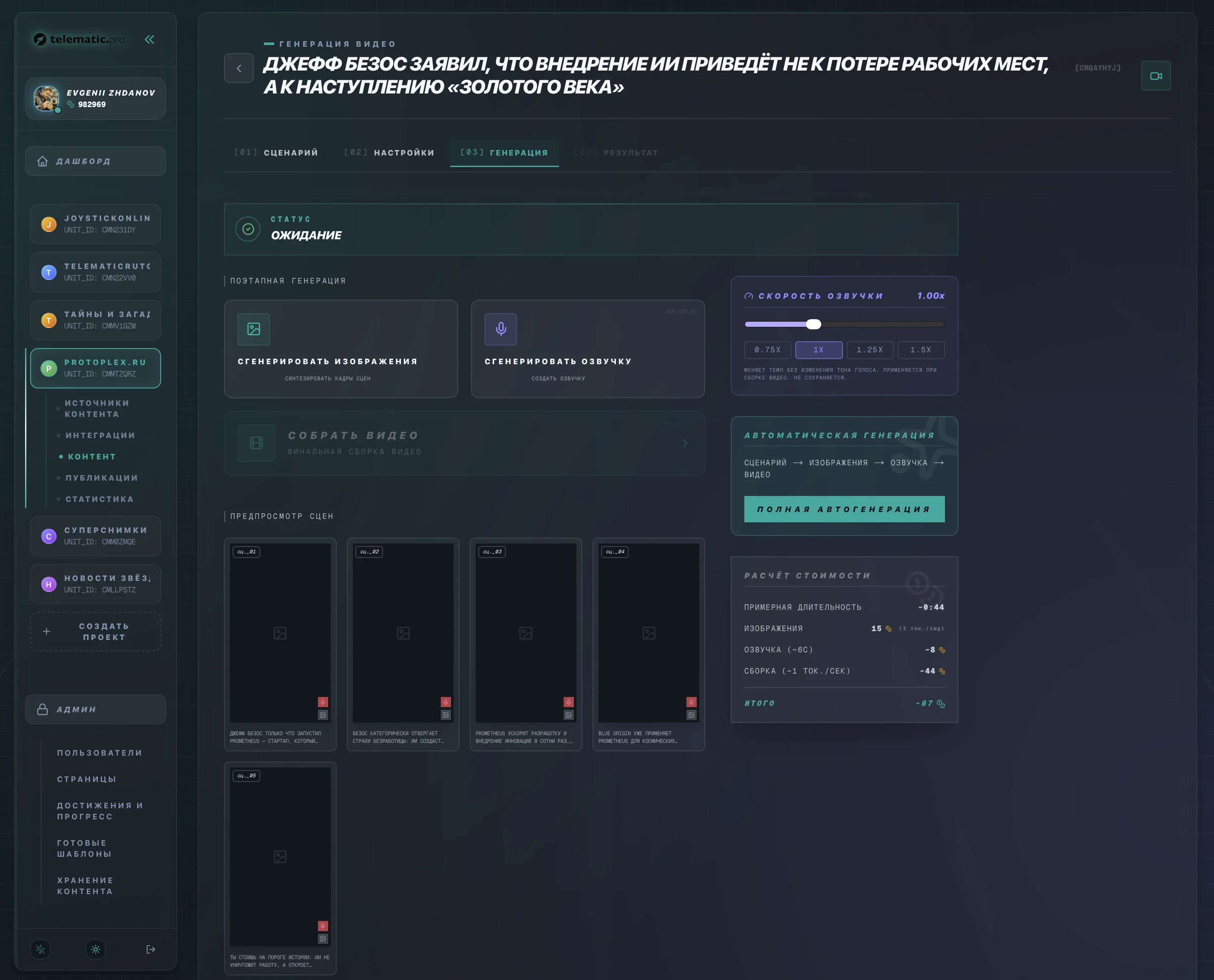Collapse the sidebar with double-chevron icon
Viewport: 1214px width, 980px height.
click(x=149, y=40)
